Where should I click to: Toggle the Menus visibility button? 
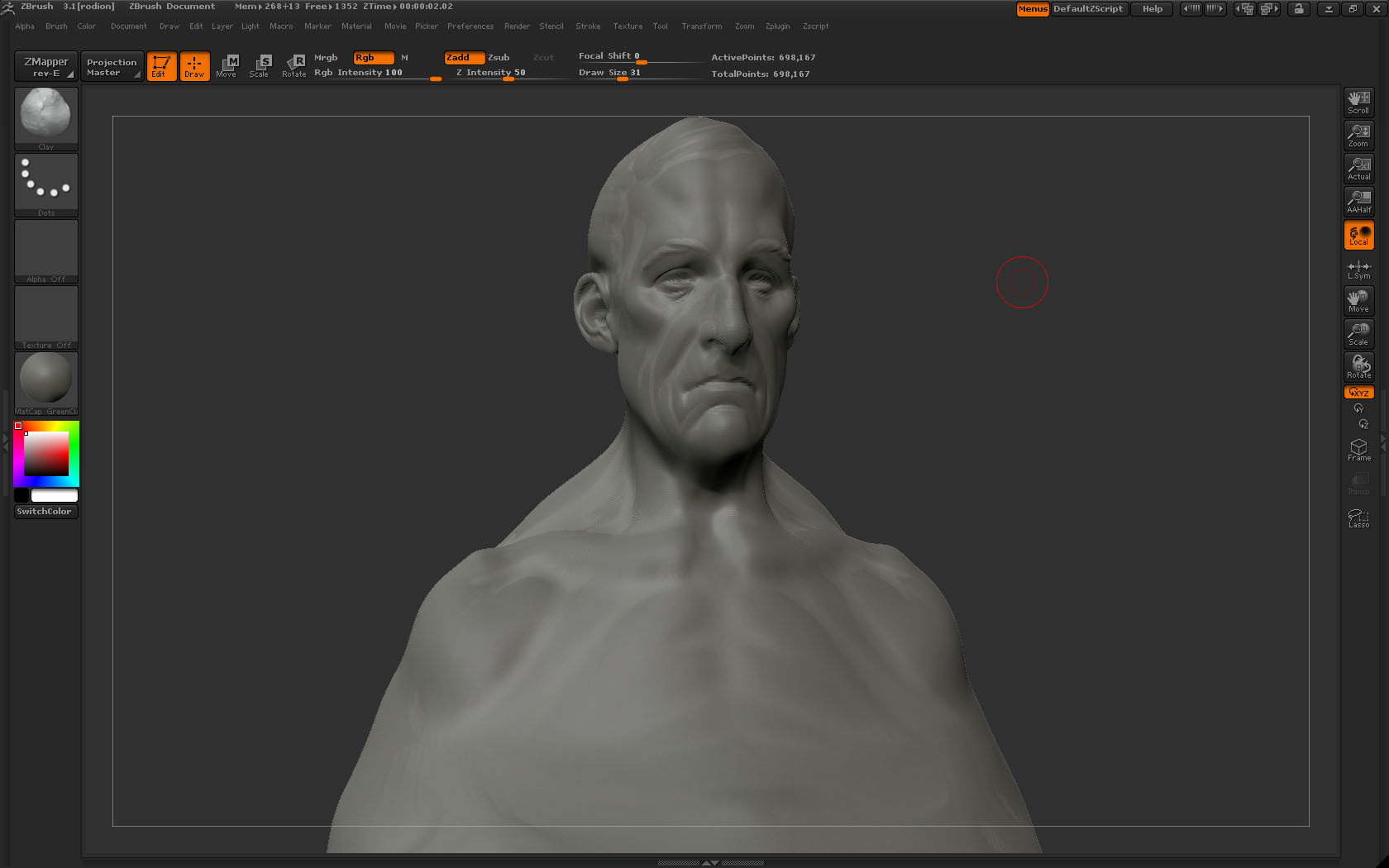click(1033, 9)
